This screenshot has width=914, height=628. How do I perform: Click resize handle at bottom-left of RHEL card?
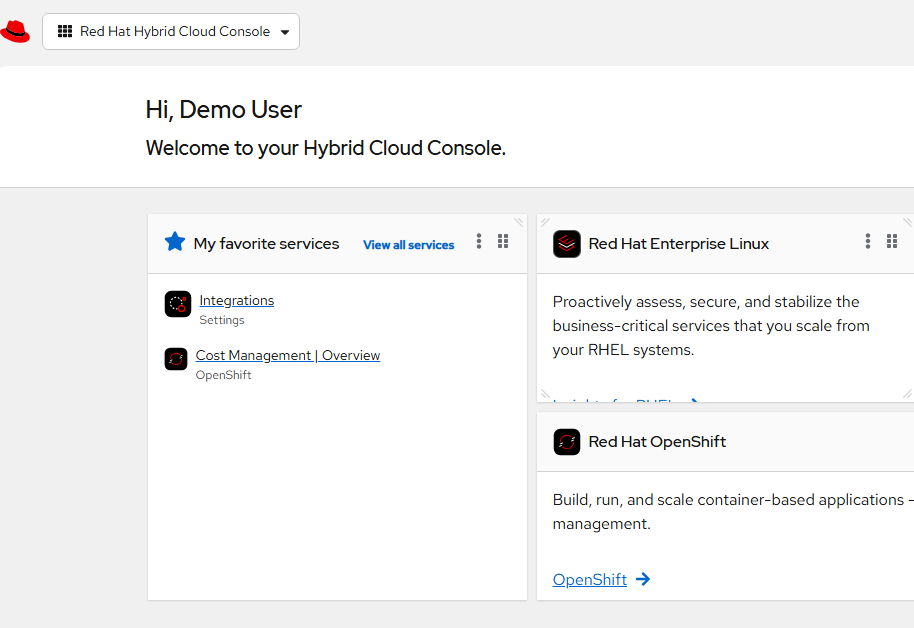pos(545,394)
